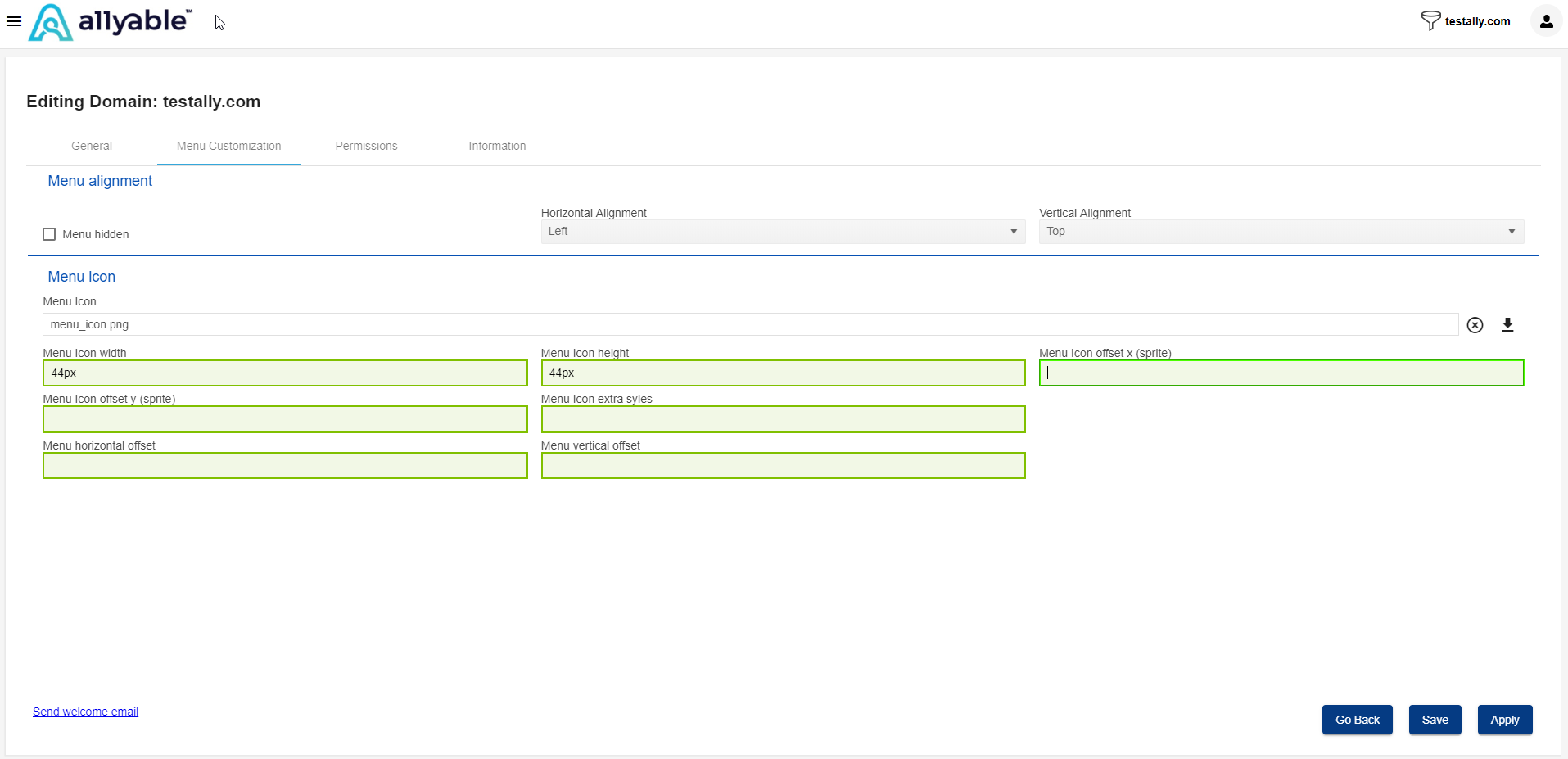This screenshot has width=1568, height=759.
Task: Click the testally.com domain selector
Action: pos(1477,21)
